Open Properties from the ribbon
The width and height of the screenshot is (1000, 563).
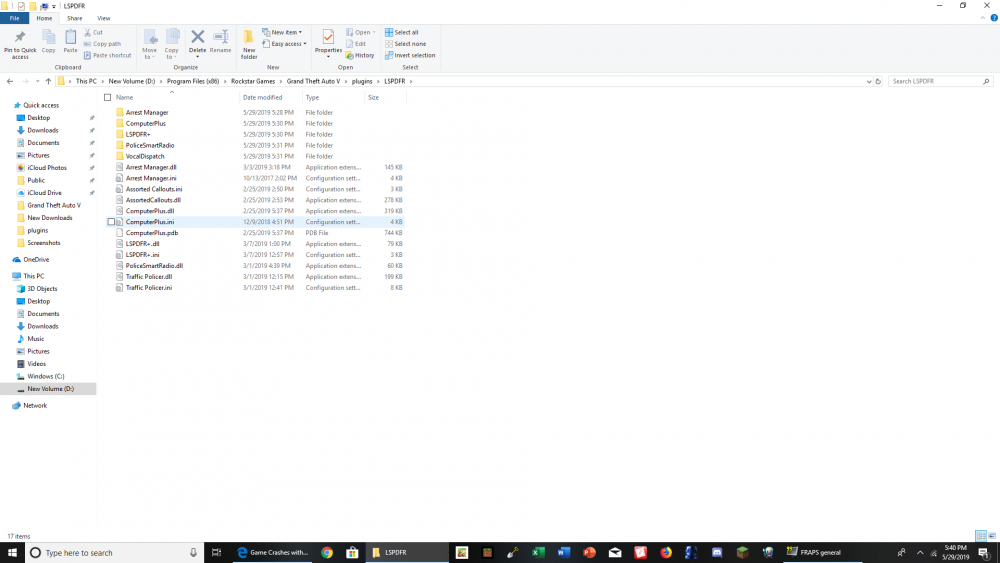pyautogui.click(x=328, y=42)
